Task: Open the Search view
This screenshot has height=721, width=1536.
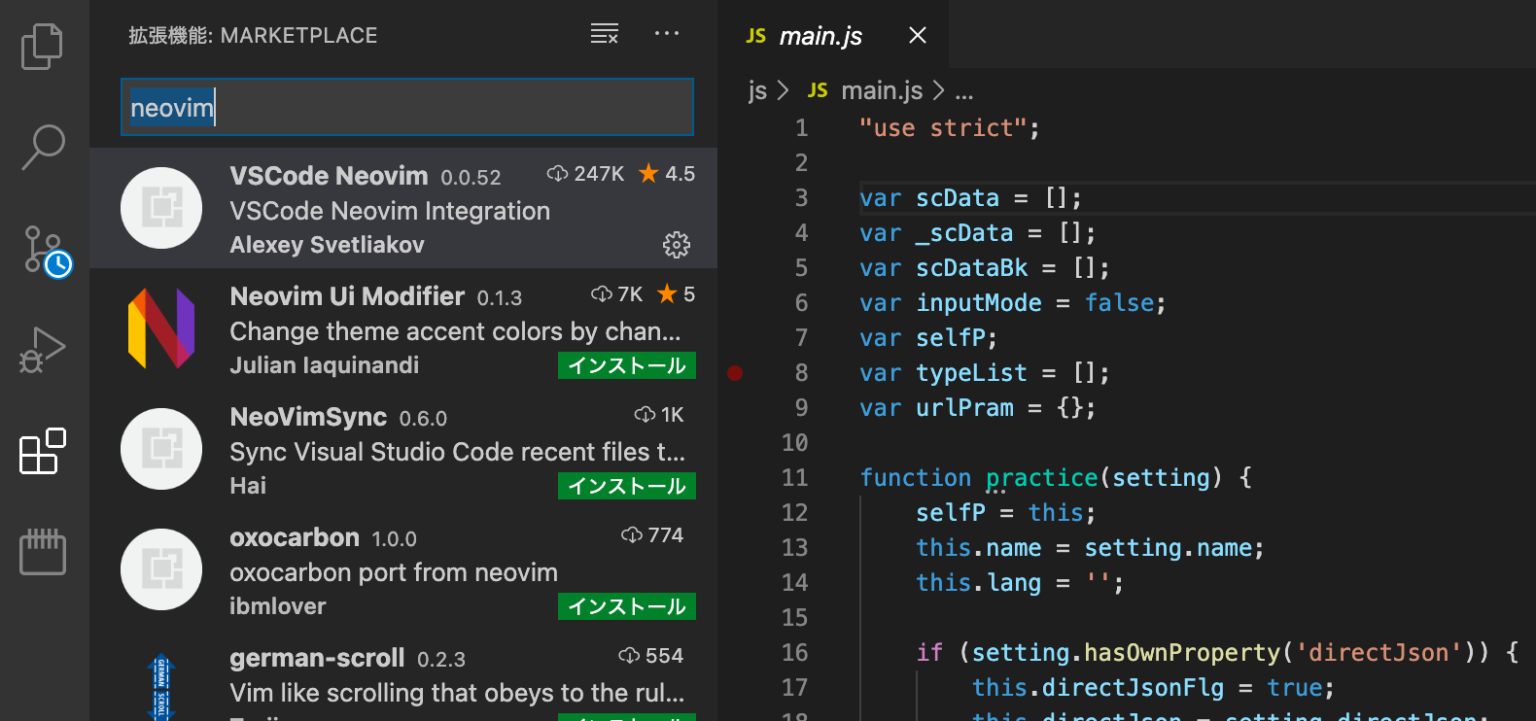Action: [x=42, y=146]
